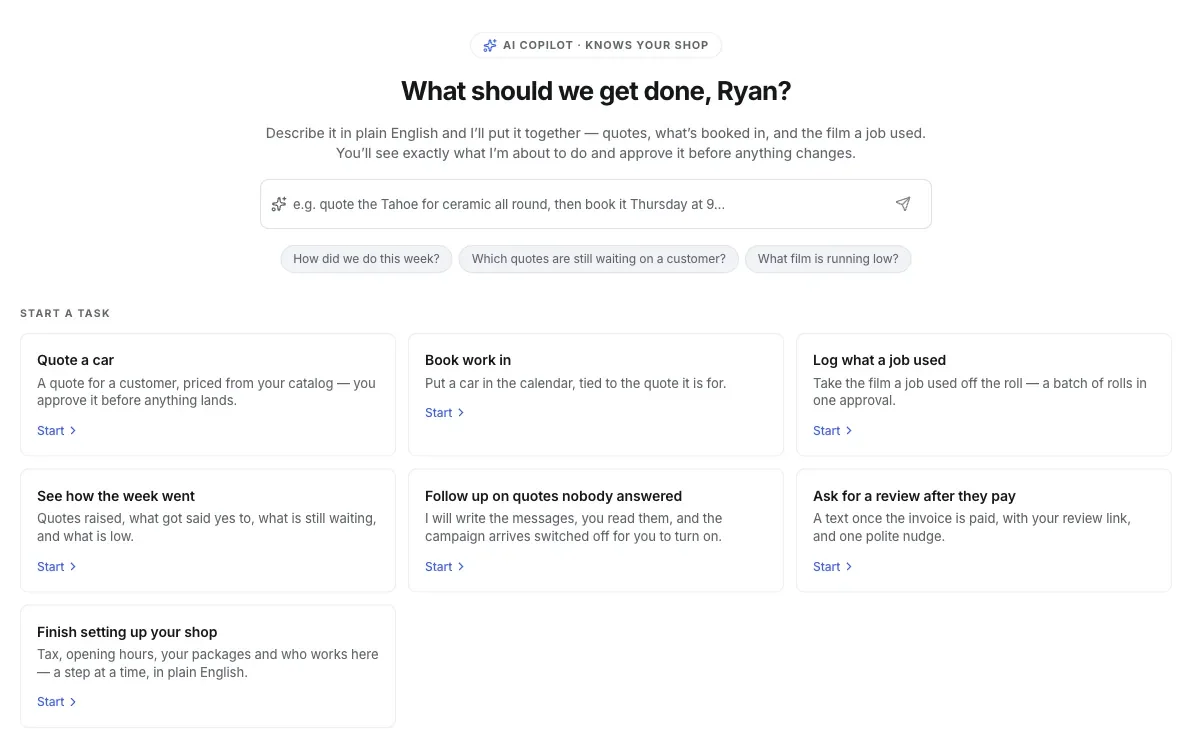
Task: Click the 'AI COPILOT · KNOWS YOUR SHOP' badge
Action: click(x=596, y=45)
